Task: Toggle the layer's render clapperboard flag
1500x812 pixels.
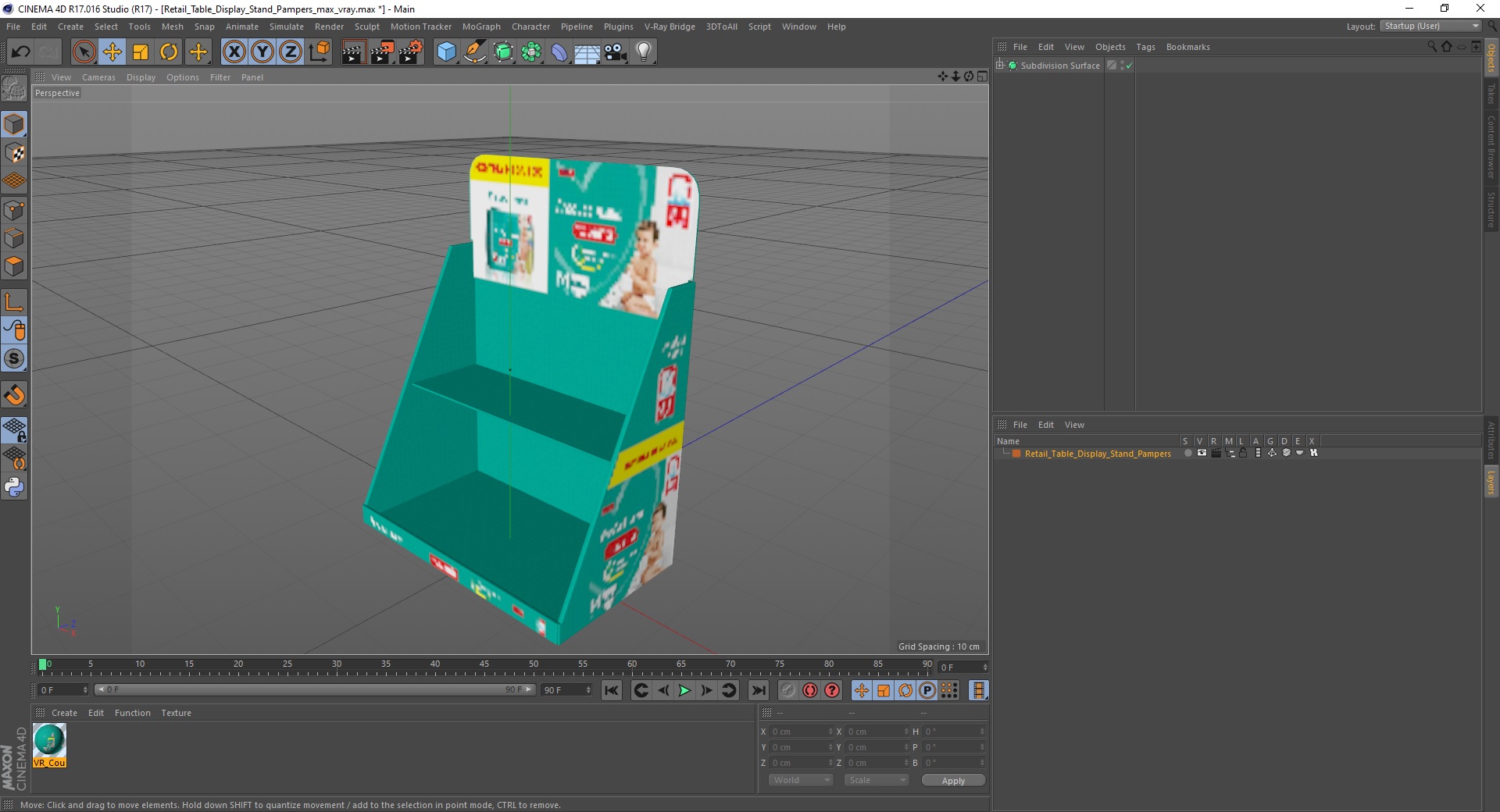Action: [x=1216, y=453]
